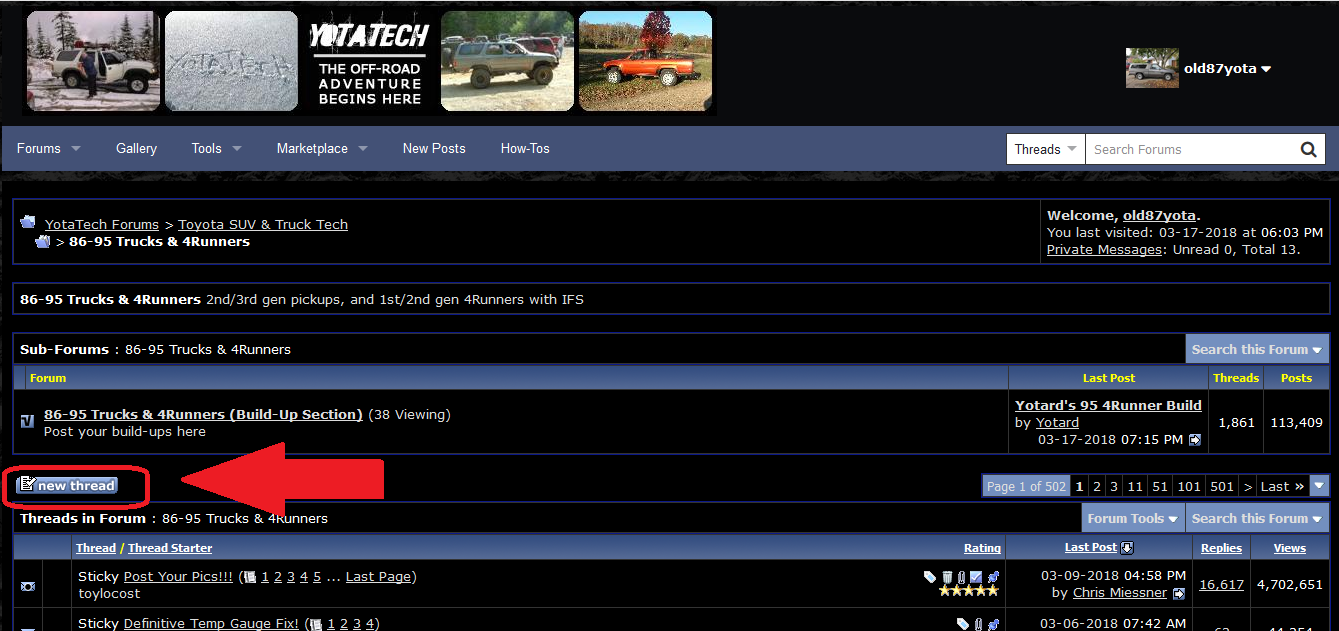The height and width of the screenshot is (631, 1339).
Task: Click the tag icon on Post Your Pics thread
Action: click(x=930, y=577)
